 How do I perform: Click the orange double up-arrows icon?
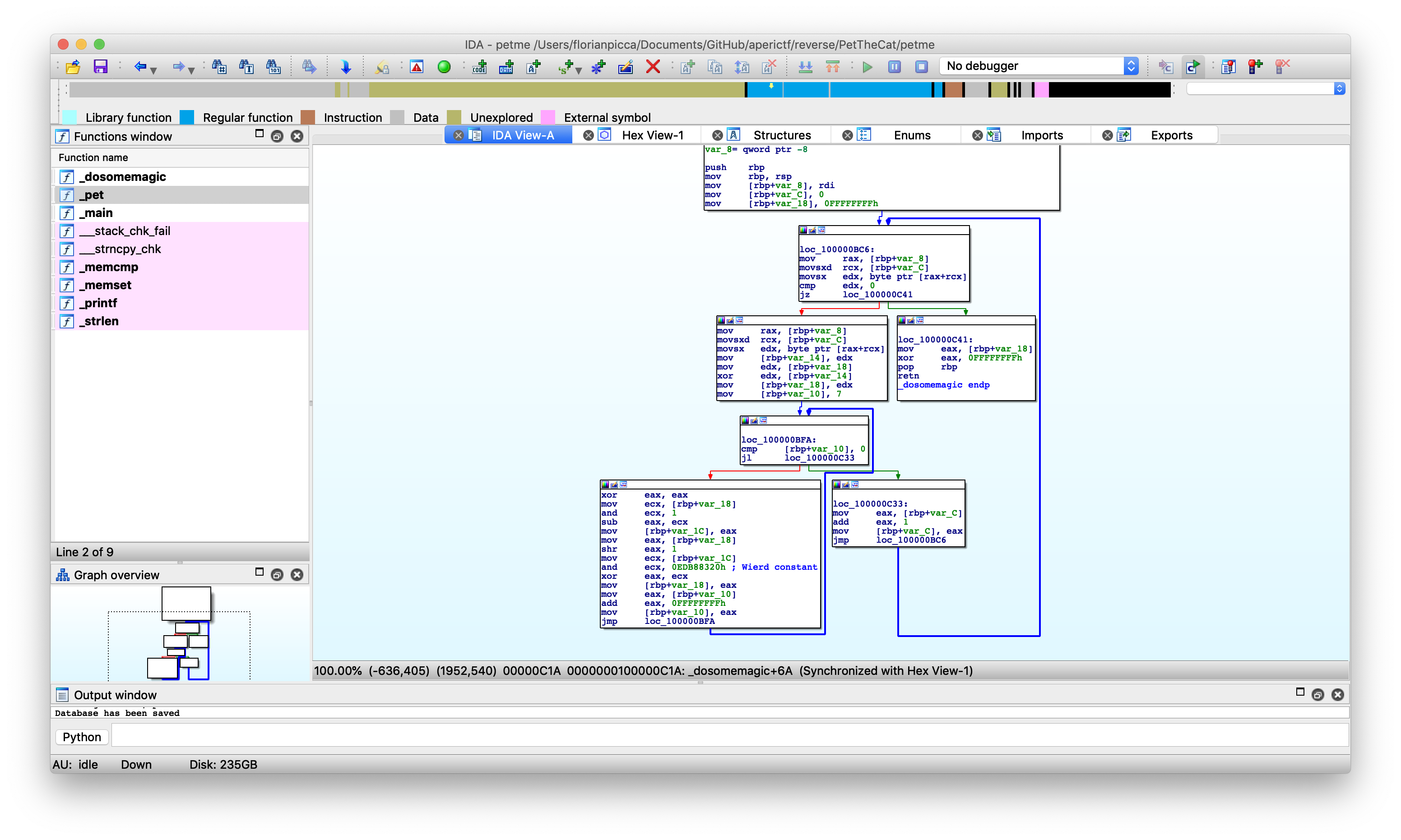pyautogui.click(x=832, y=67)
